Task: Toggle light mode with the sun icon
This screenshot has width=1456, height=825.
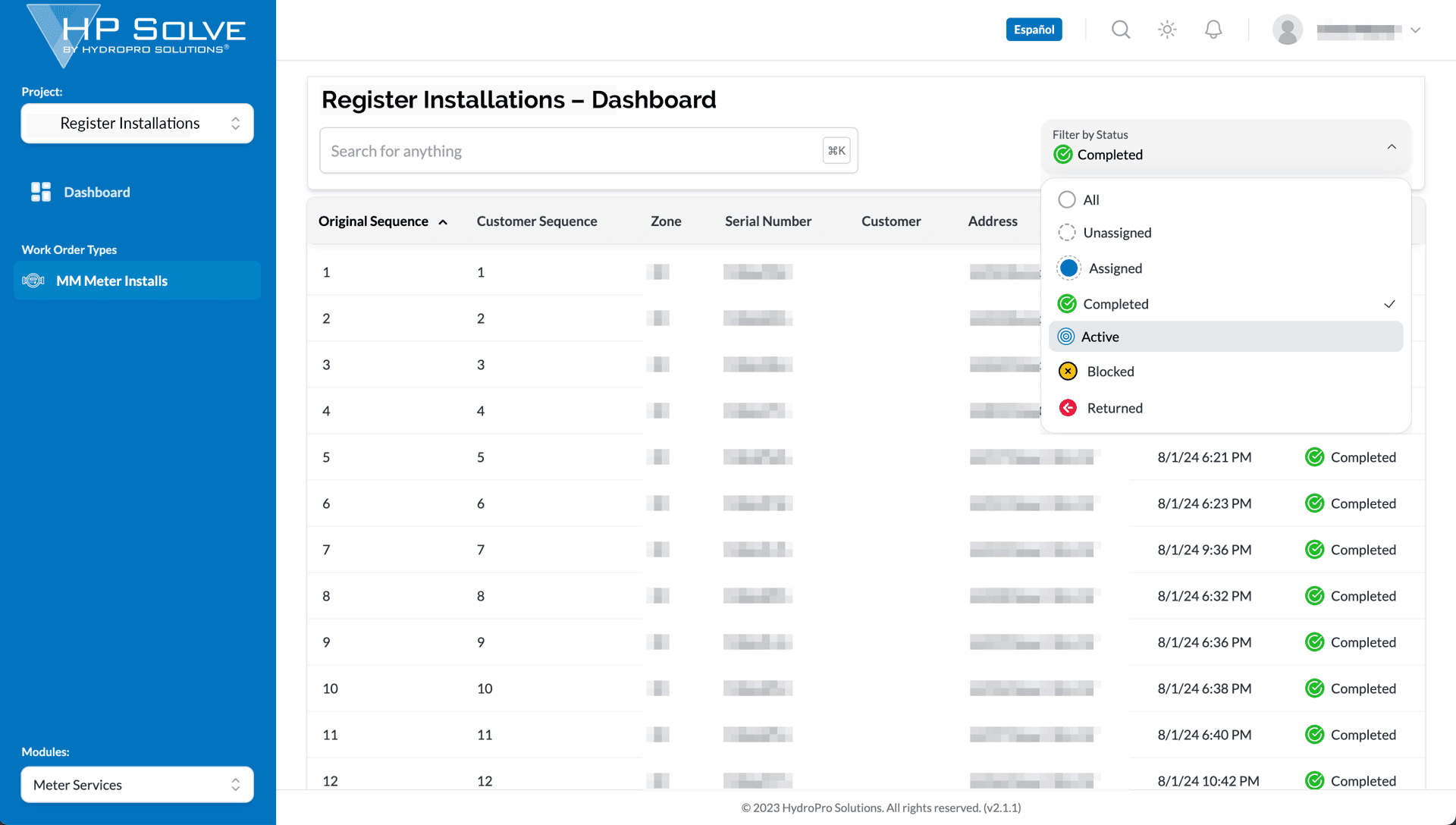Action: [1166, 30]
